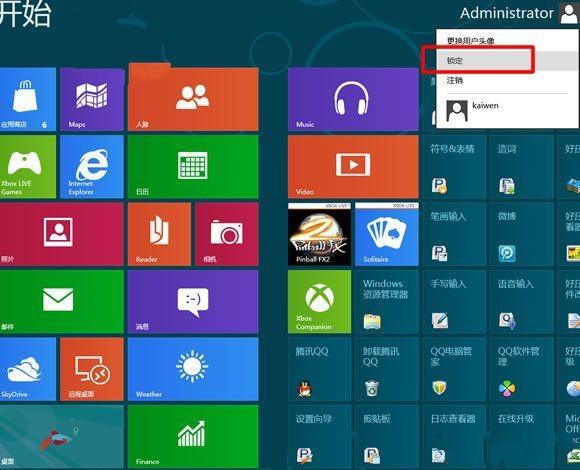Viewport: 580px width, 470px height.
Task: Open the Reader tile
Action: 159,234
